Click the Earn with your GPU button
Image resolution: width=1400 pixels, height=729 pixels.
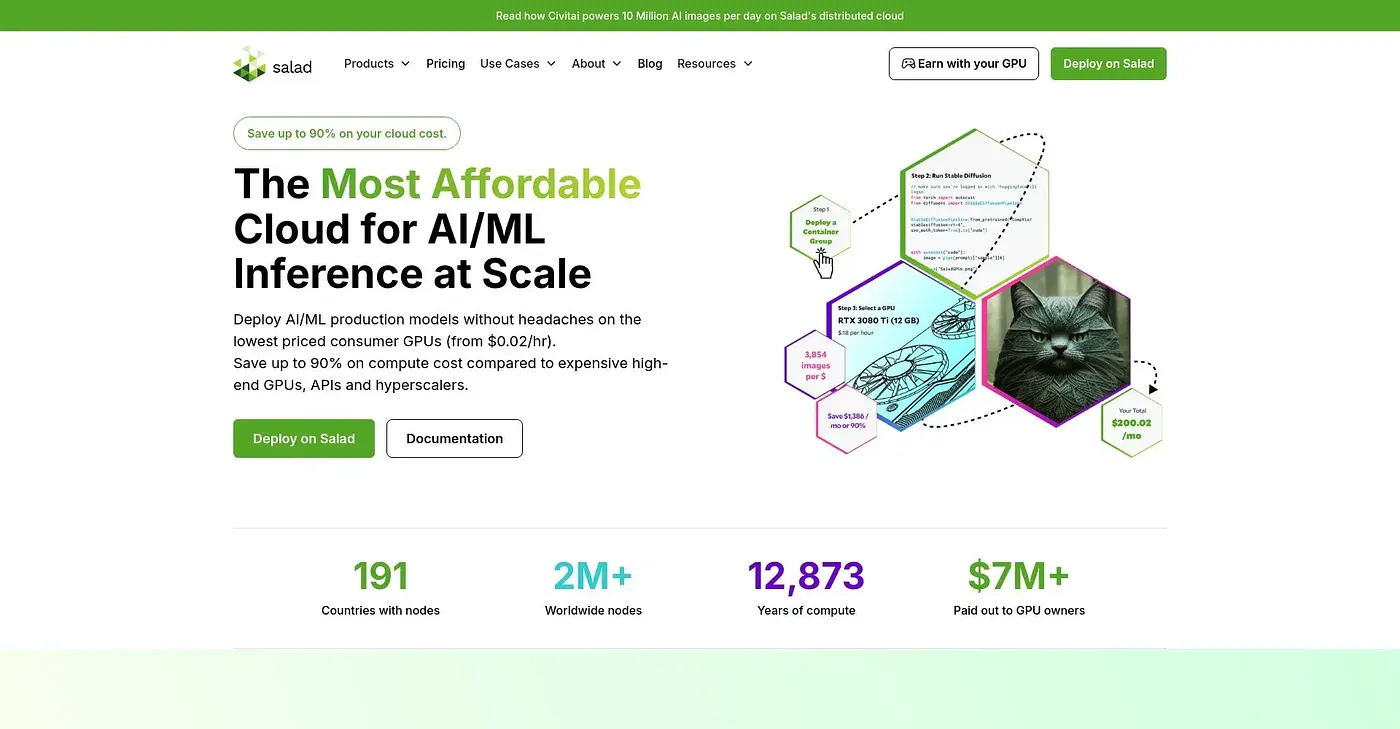[964, 64]
